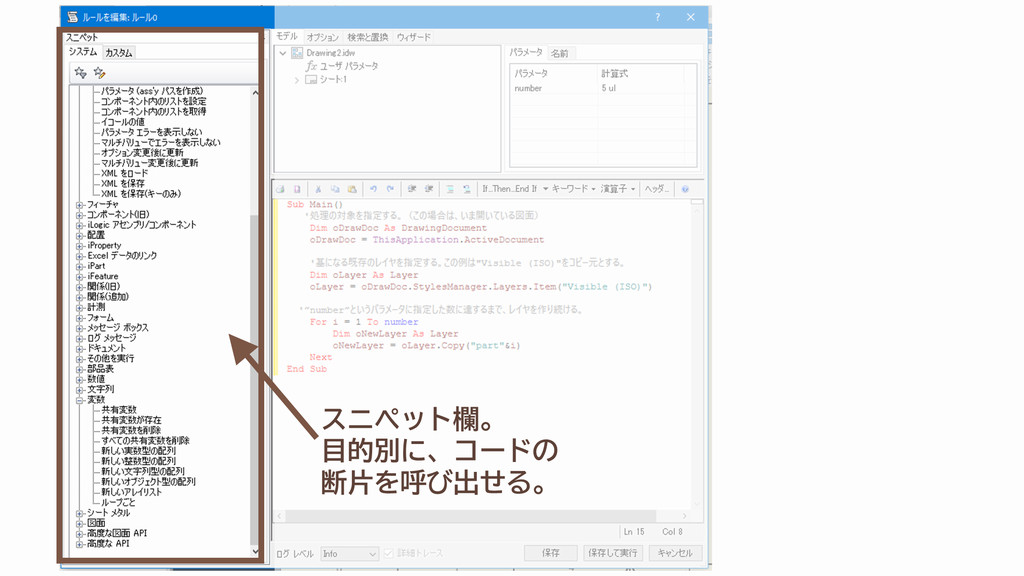Click the add snippet star icon

81,72
